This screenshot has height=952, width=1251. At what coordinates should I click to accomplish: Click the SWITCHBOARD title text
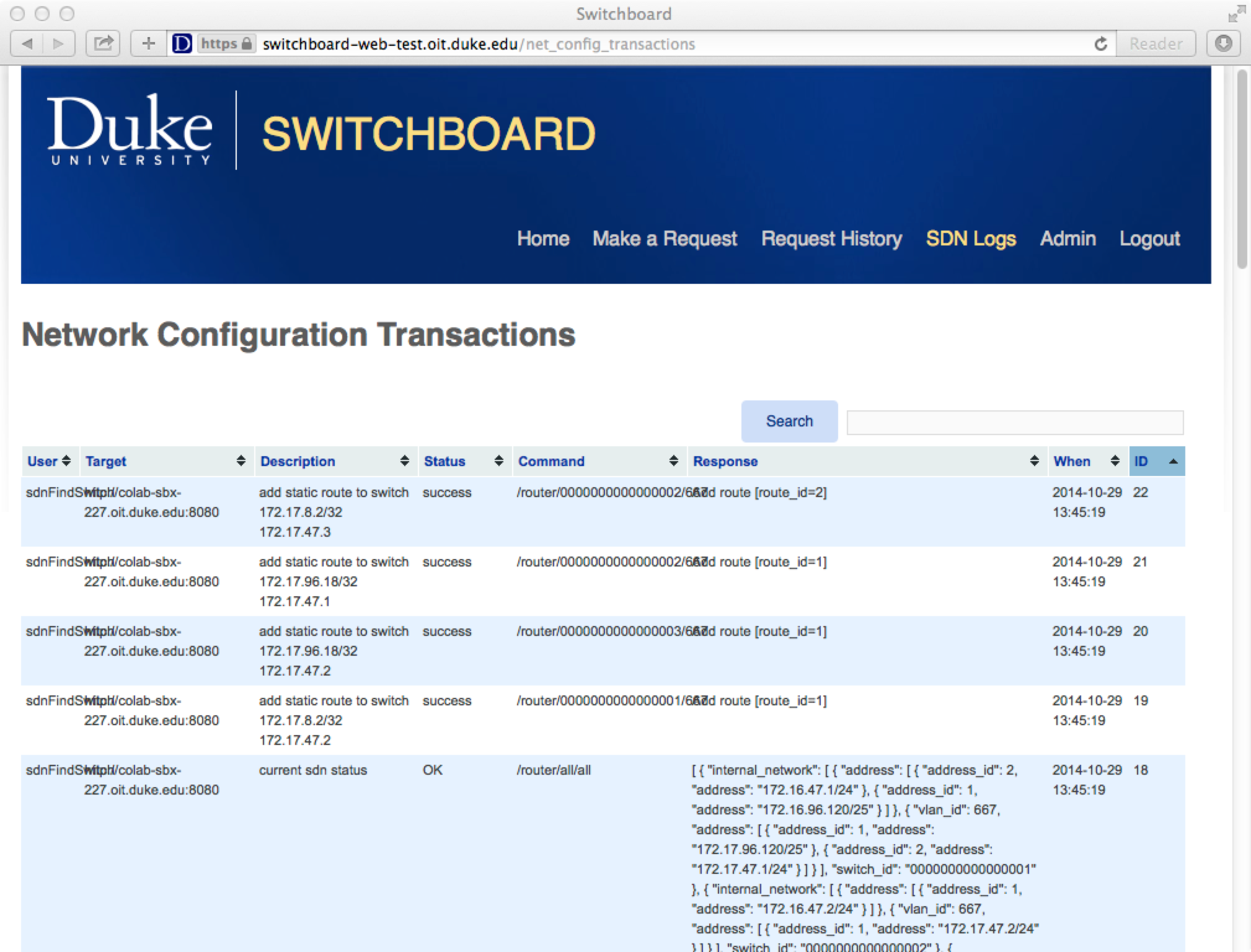428,134
